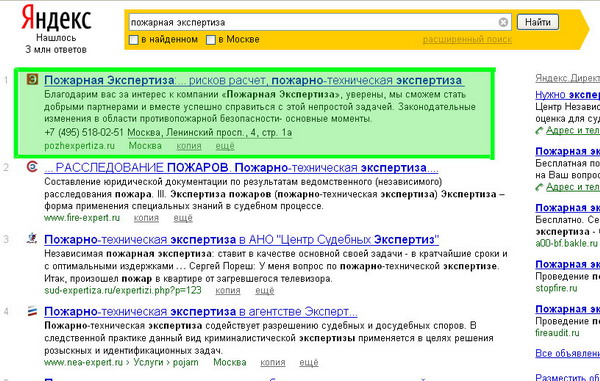Image resolution: width=600 pixels, height=381 pixels.
Task: Click 'ещё' under pozhexpertiza.ru result
Action: (225, 146)
